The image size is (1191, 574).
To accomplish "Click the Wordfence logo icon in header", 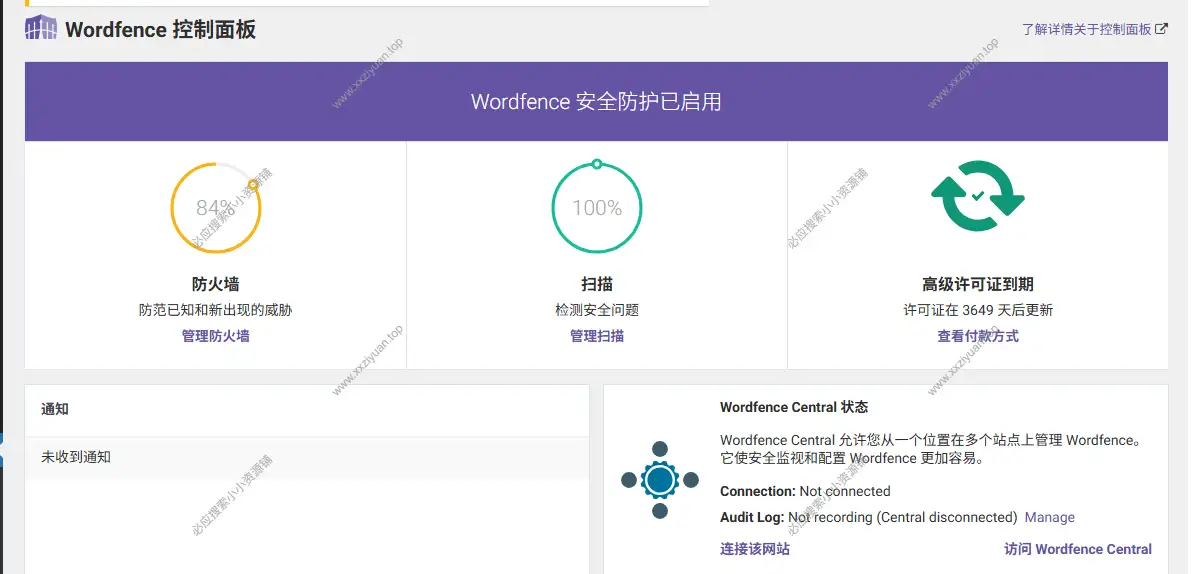I will pos(41,29).
